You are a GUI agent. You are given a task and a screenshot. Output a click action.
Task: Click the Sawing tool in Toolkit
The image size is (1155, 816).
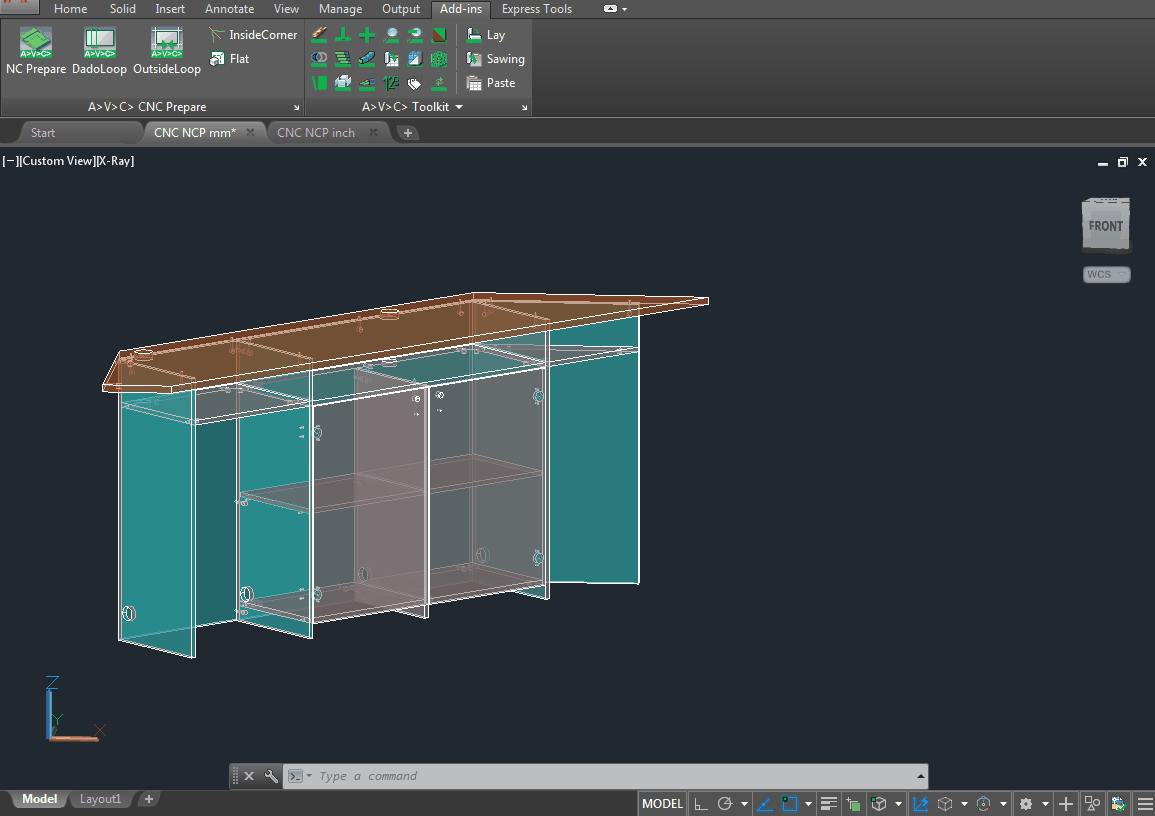tap(495, 59)
